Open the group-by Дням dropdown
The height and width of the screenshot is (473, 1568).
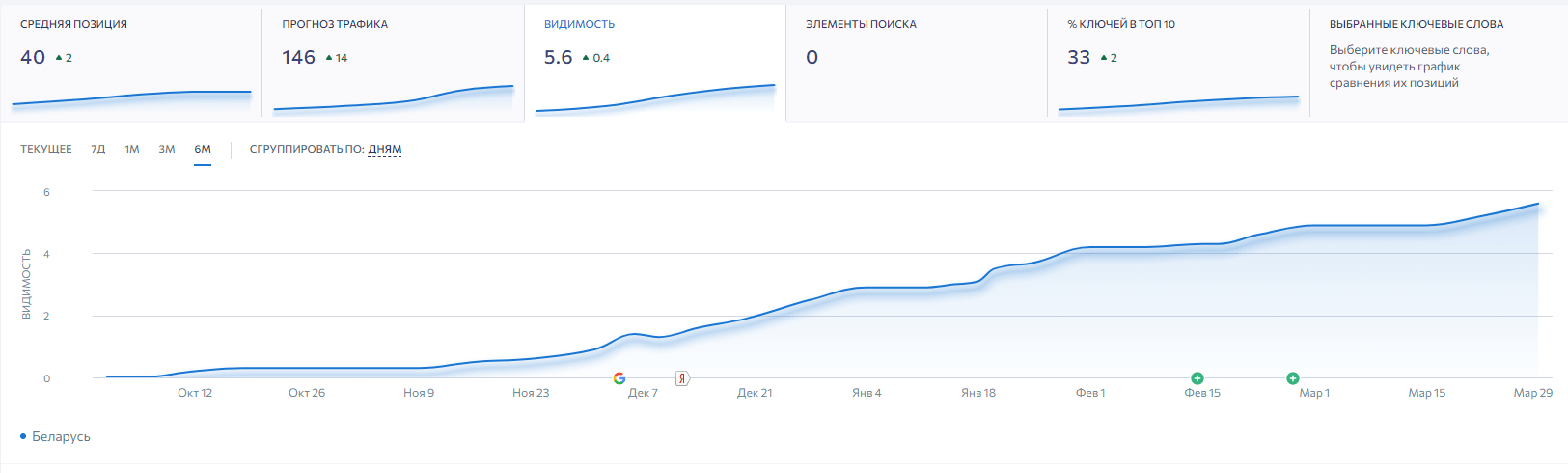pyautogui.click(x=385, y=149)
